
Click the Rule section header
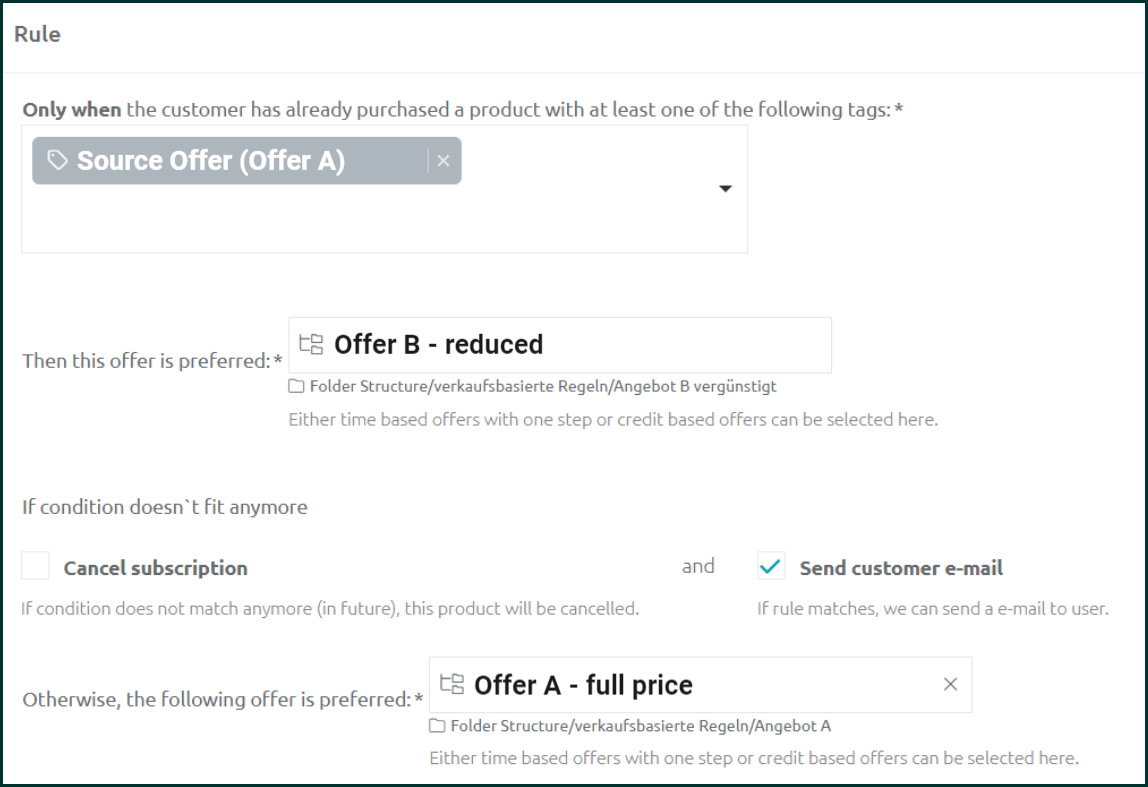coord(37,34)
